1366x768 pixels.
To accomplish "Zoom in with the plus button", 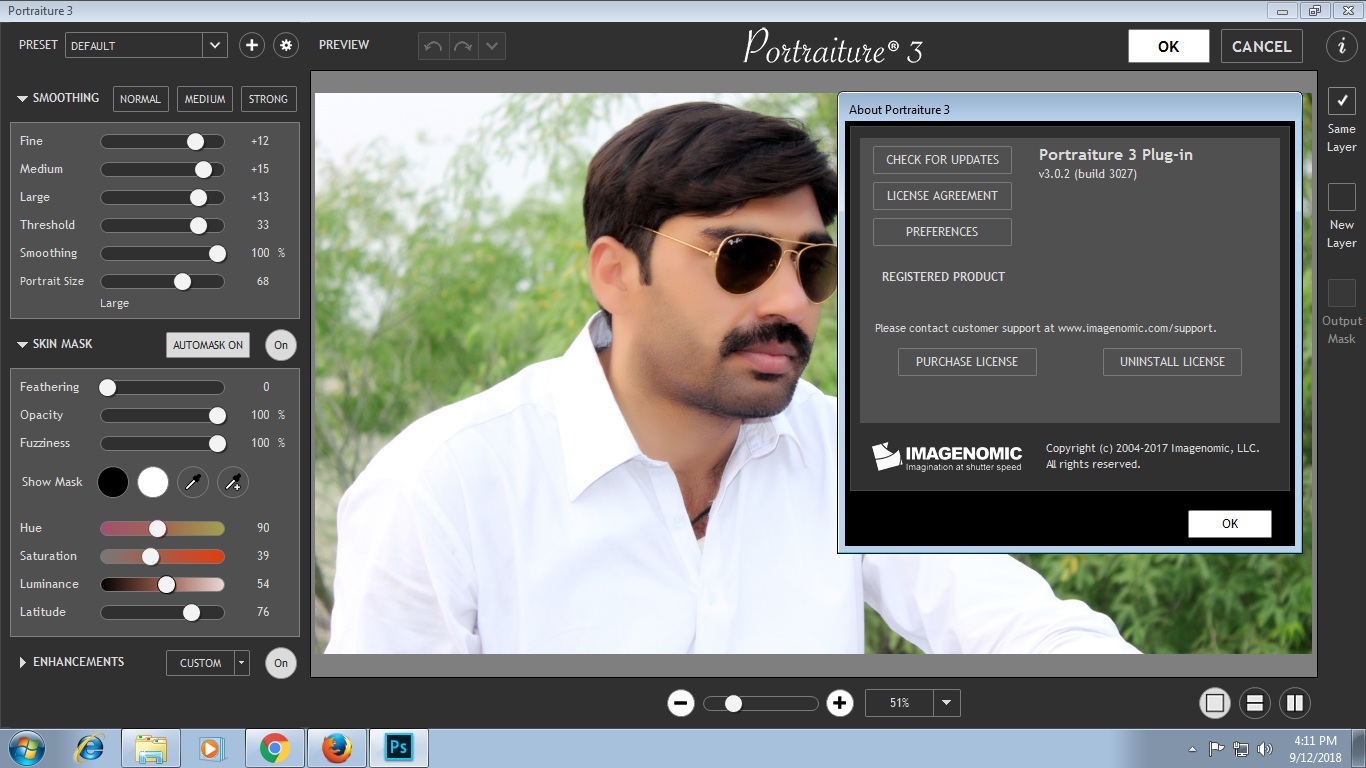I will click(x=840, y=703).
